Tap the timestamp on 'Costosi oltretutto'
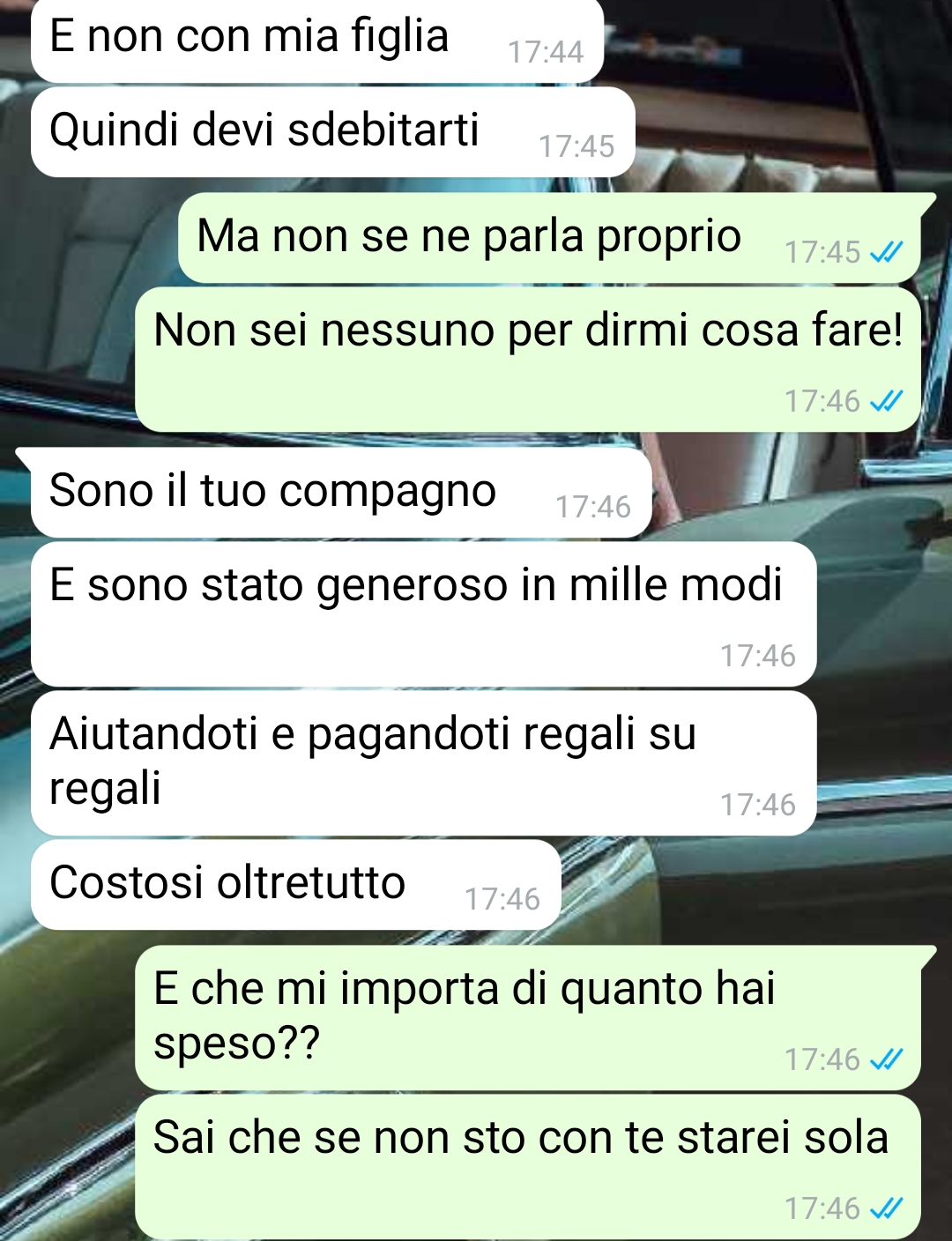The height and width of the screenshot is (1241, 952). 502,899
